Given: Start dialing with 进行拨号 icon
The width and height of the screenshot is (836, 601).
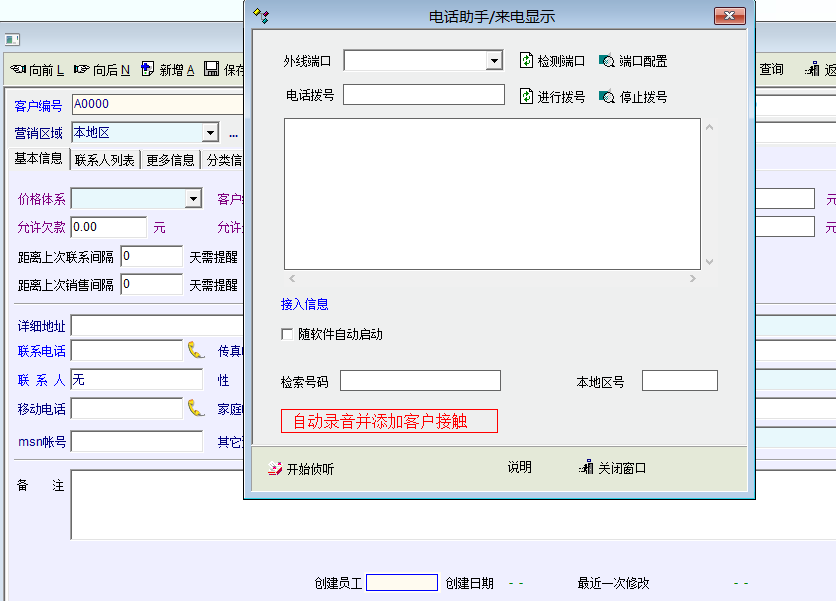Looking at the screenshot, I should 527,96.
